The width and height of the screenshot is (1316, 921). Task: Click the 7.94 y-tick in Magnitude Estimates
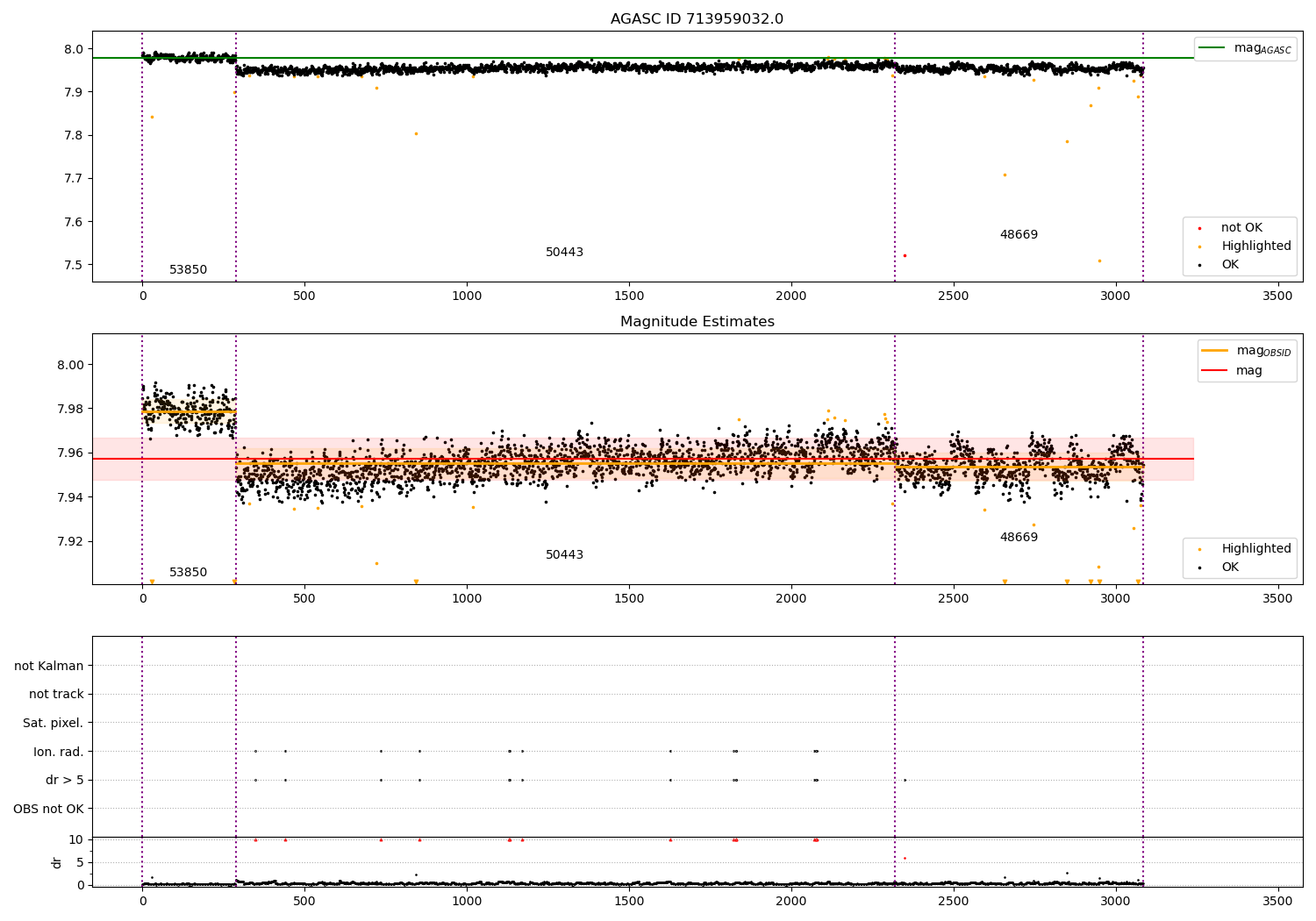(x=70, y=497)
